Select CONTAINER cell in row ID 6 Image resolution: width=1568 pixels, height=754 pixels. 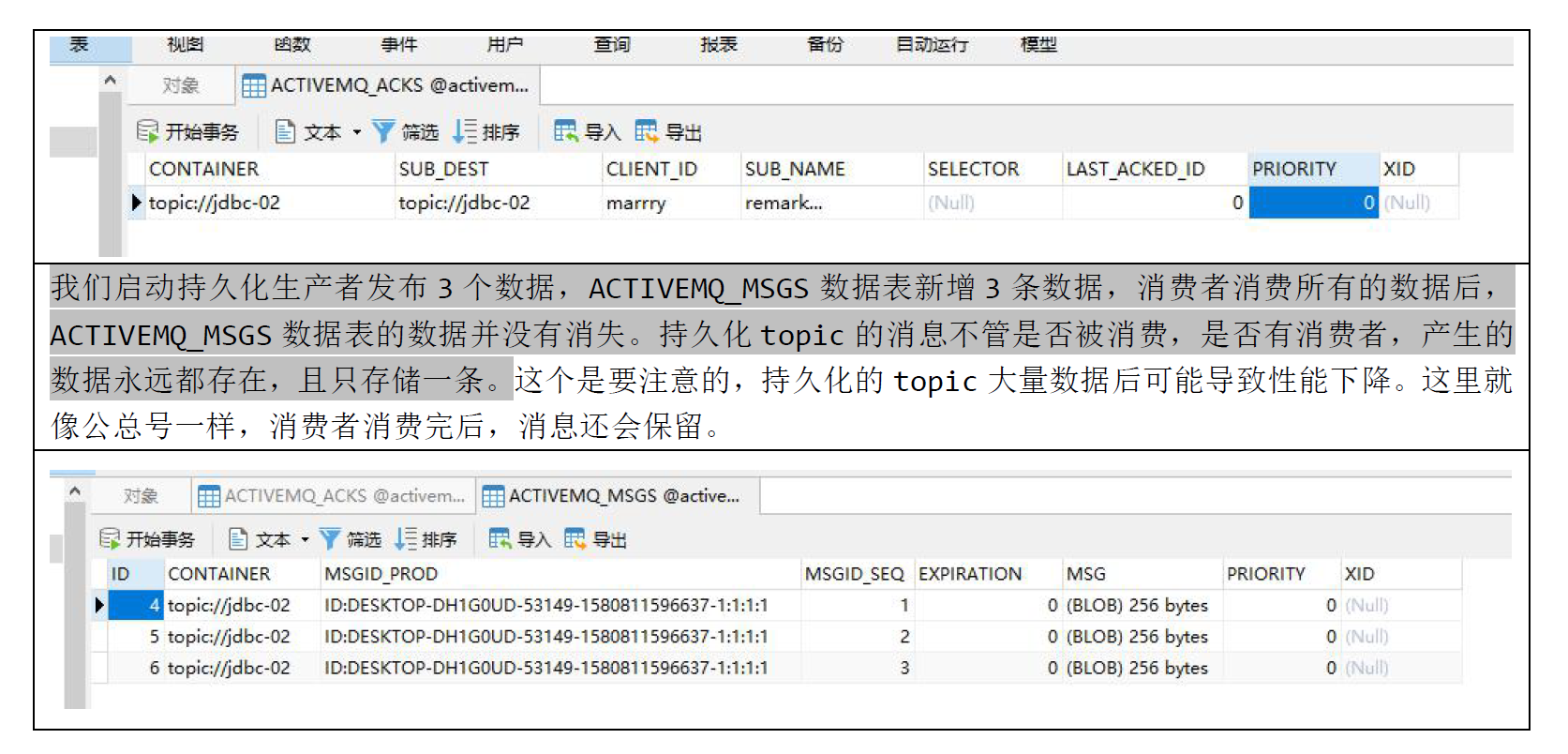pos(243,668)
